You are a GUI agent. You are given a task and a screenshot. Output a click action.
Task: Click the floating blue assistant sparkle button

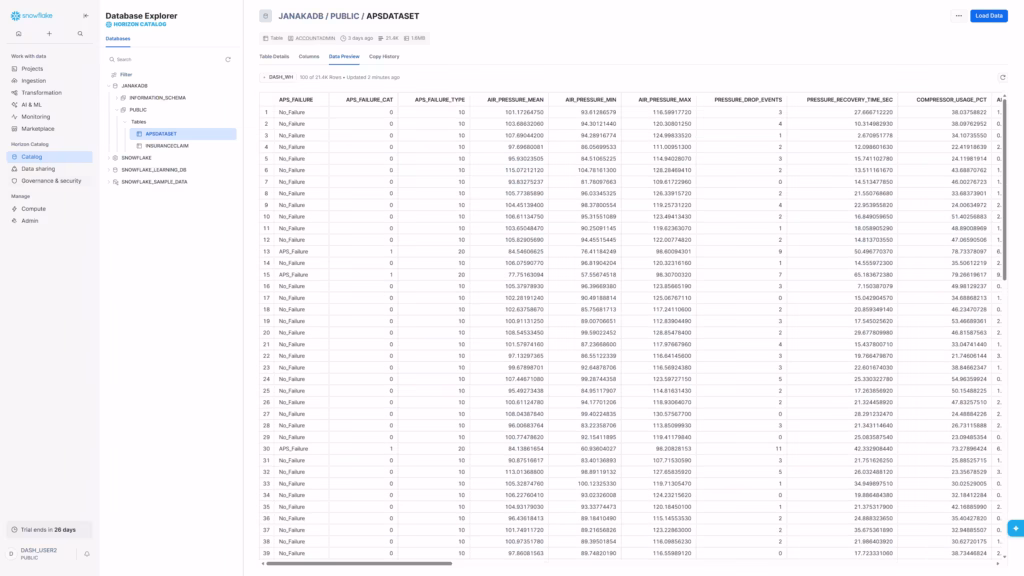click(x=1015, y=528)
